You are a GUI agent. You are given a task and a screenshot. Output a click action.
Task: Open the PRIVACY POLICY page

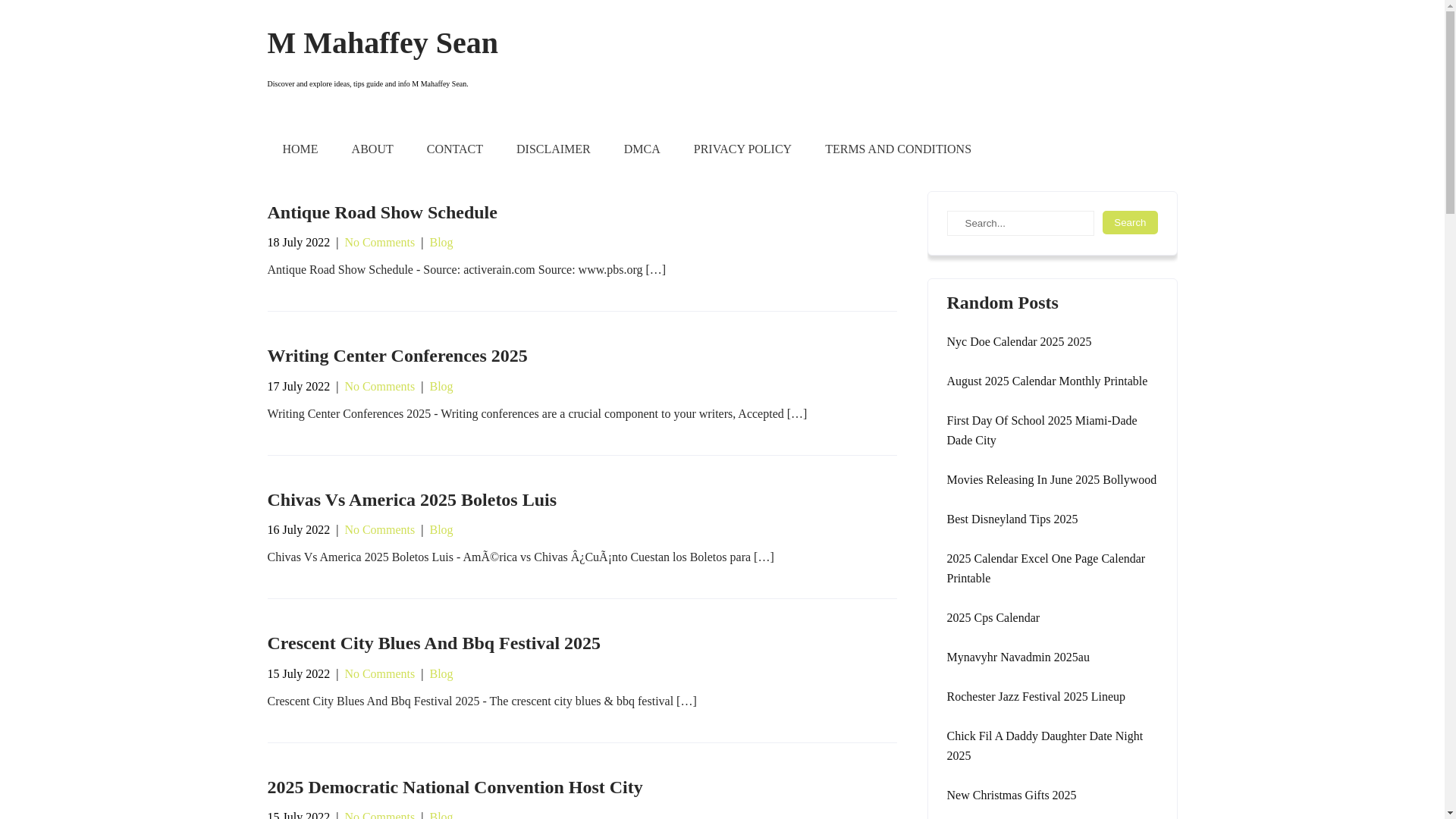point(742,149)
